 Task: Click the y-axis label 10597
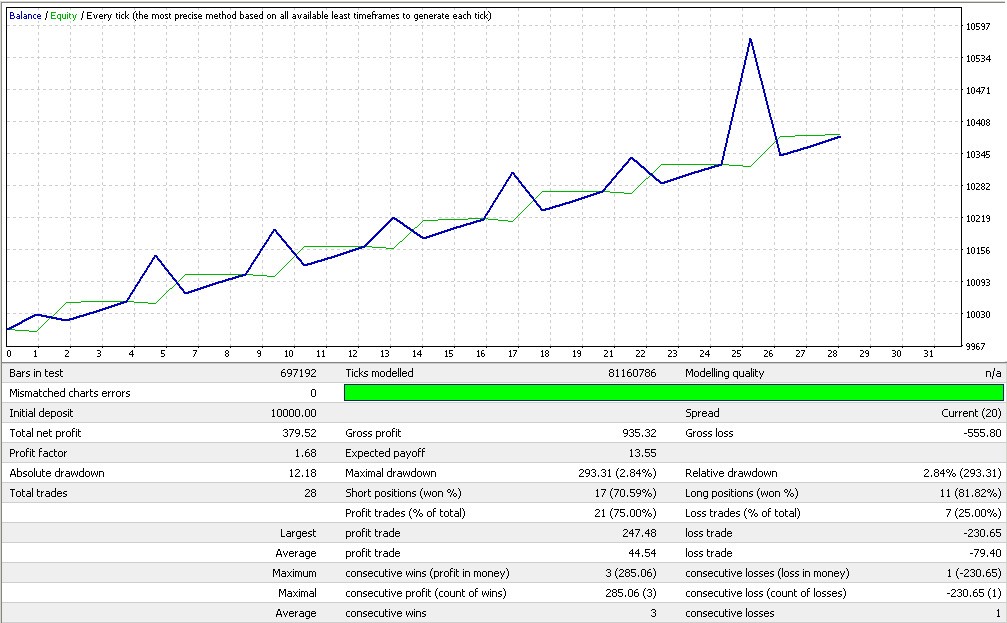coord(978,26)
